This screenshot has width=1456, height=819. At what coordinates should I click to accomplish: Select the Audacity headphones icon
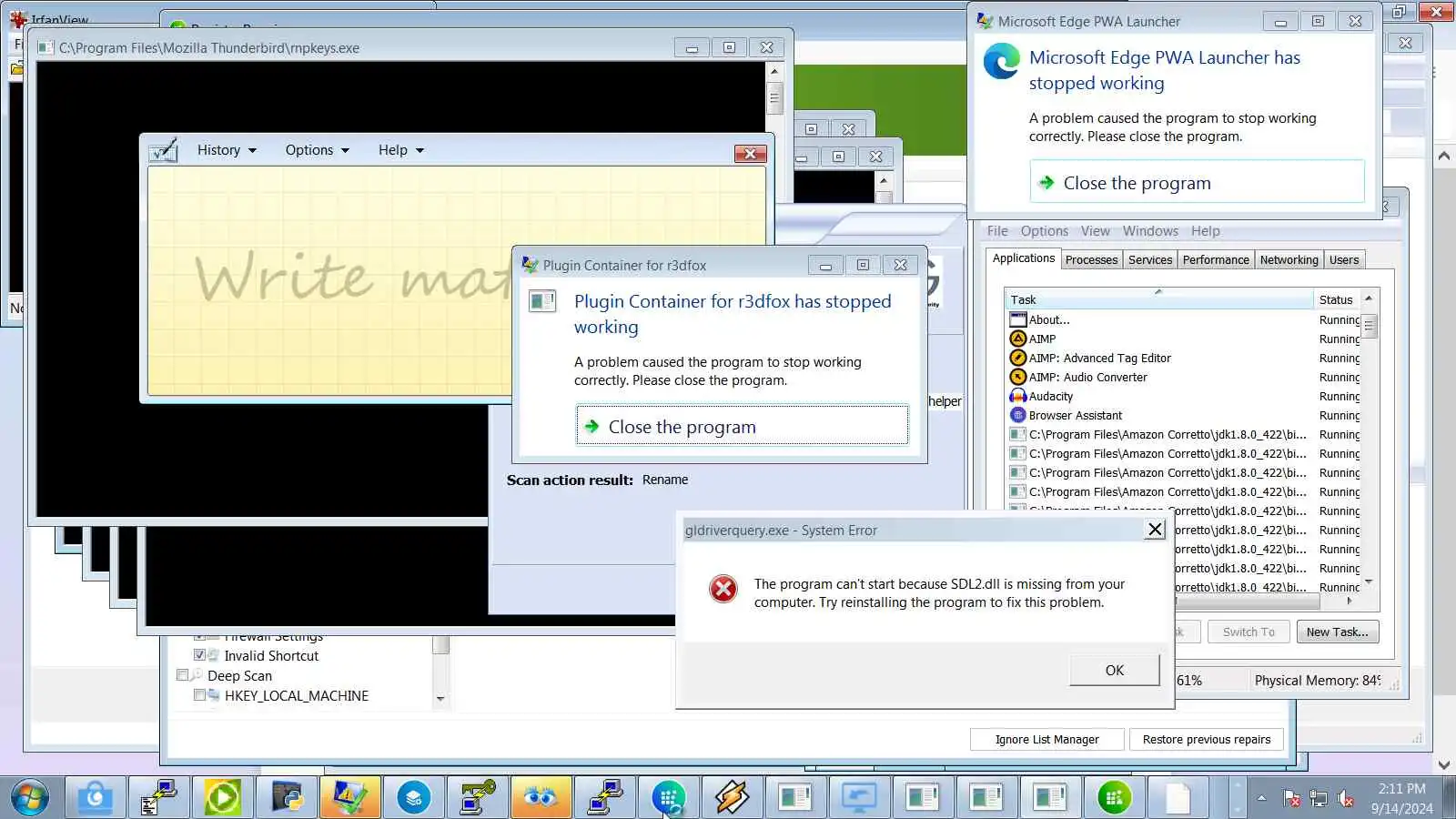[x=1018, y=396]
